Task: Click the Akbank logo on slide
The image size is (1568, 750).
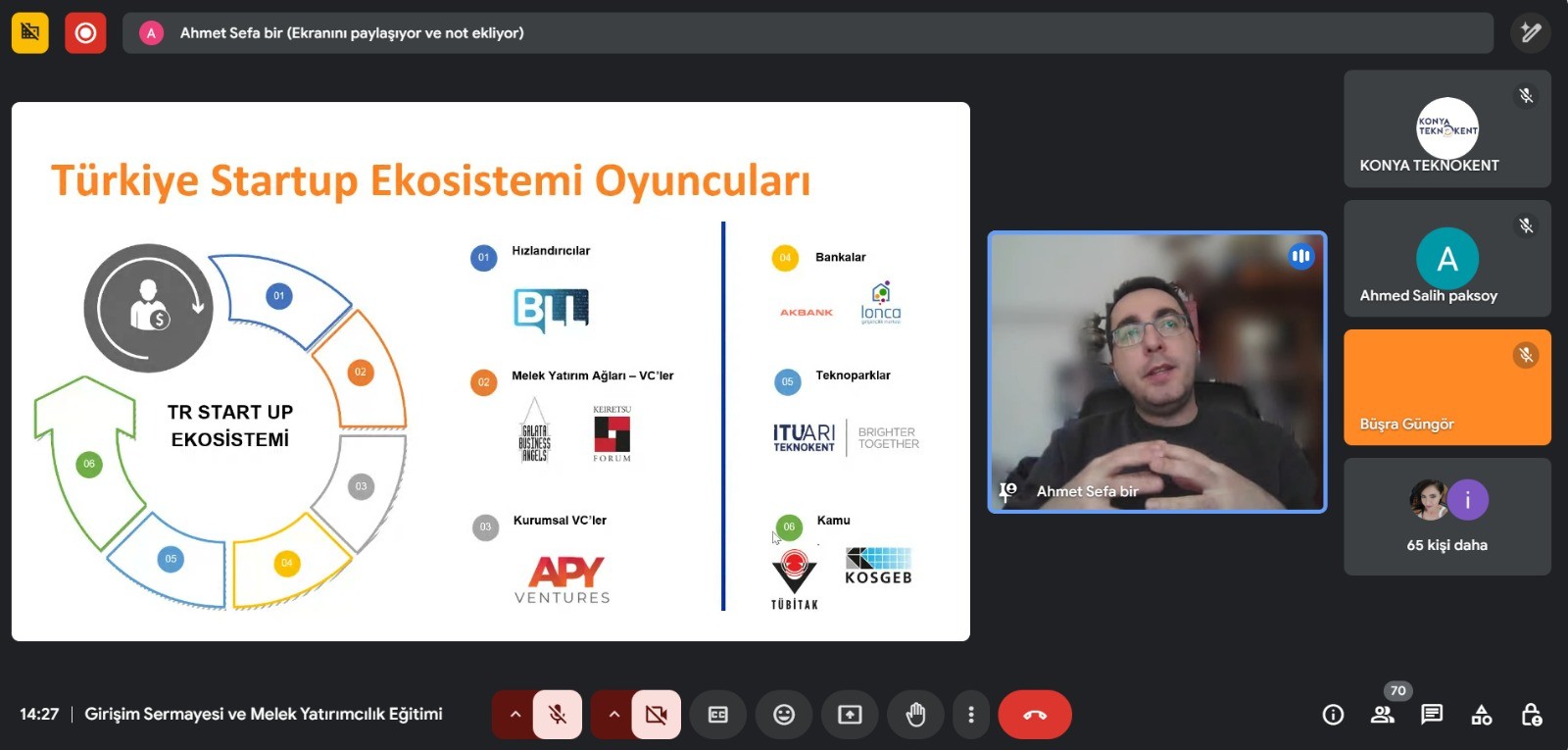Action: click(807, 312)
